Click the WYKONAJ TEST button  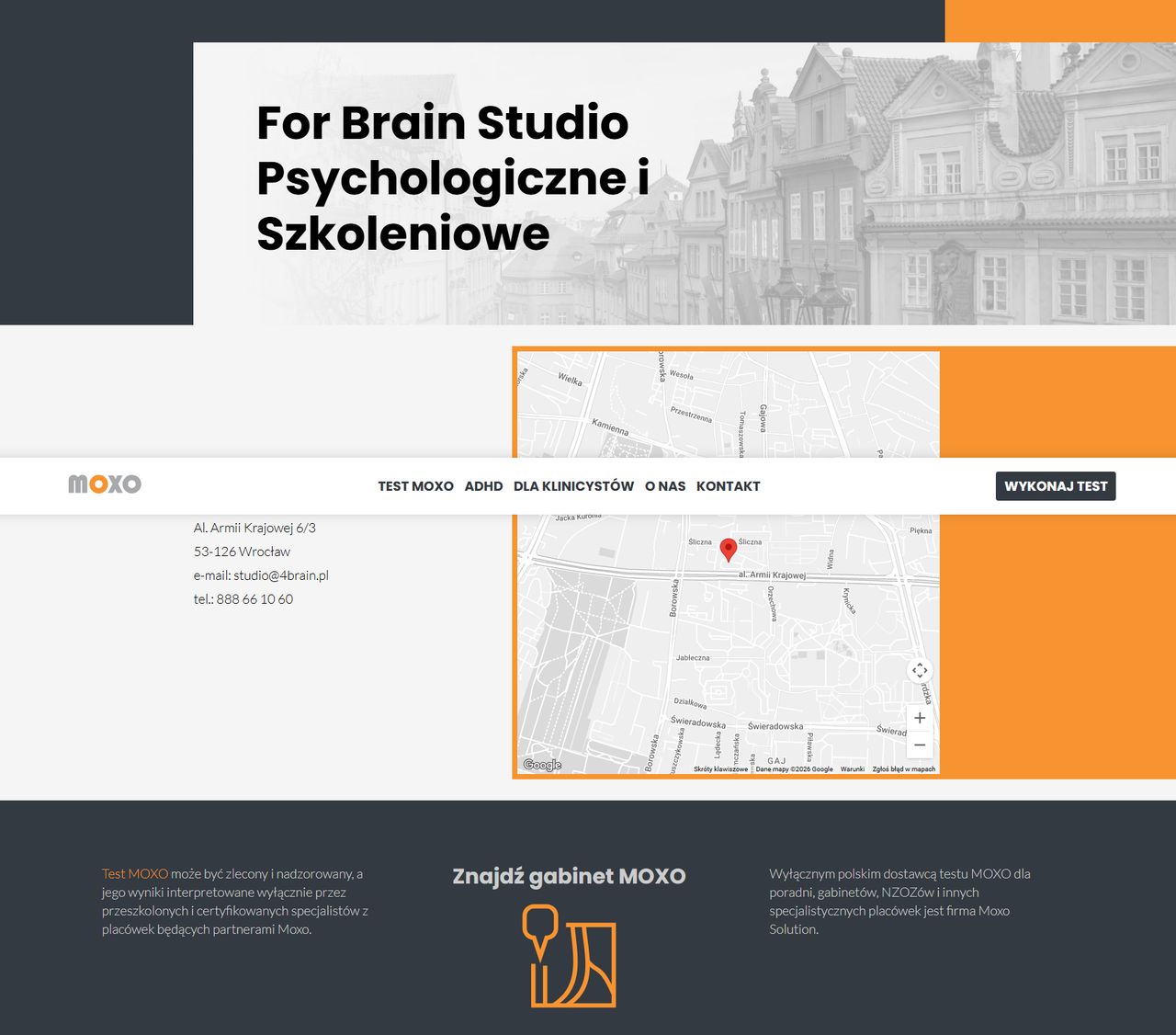pyautogui.click(x=1056, y=486)
